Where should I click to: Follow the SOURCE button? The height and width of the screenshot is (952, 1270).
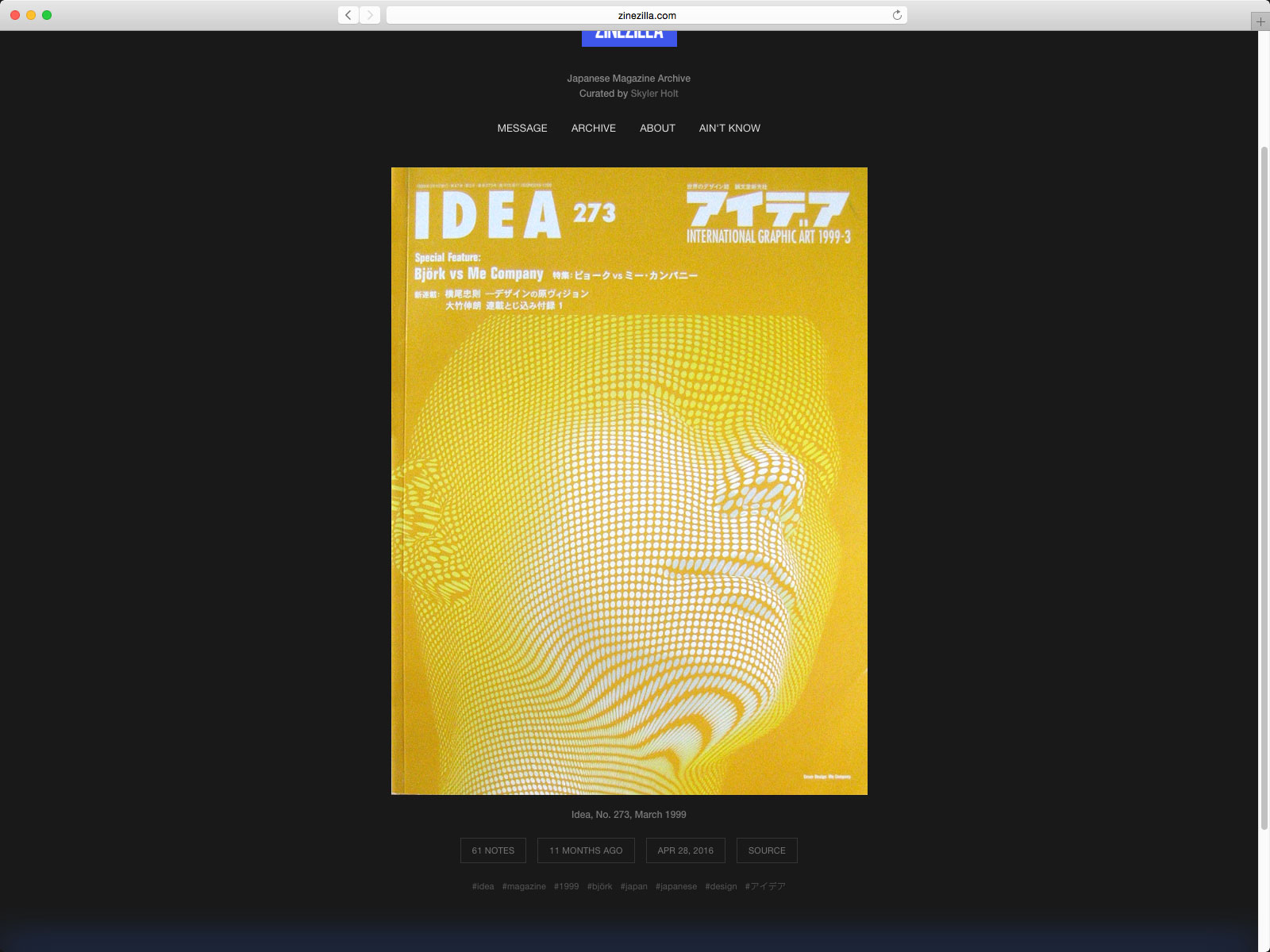[767, 850]
